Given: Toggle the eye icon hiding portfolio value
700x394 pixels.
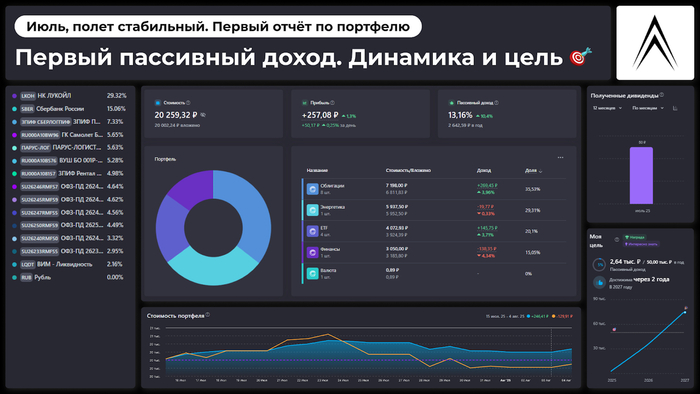Looking at the screenshot, I should pos(203,115).
